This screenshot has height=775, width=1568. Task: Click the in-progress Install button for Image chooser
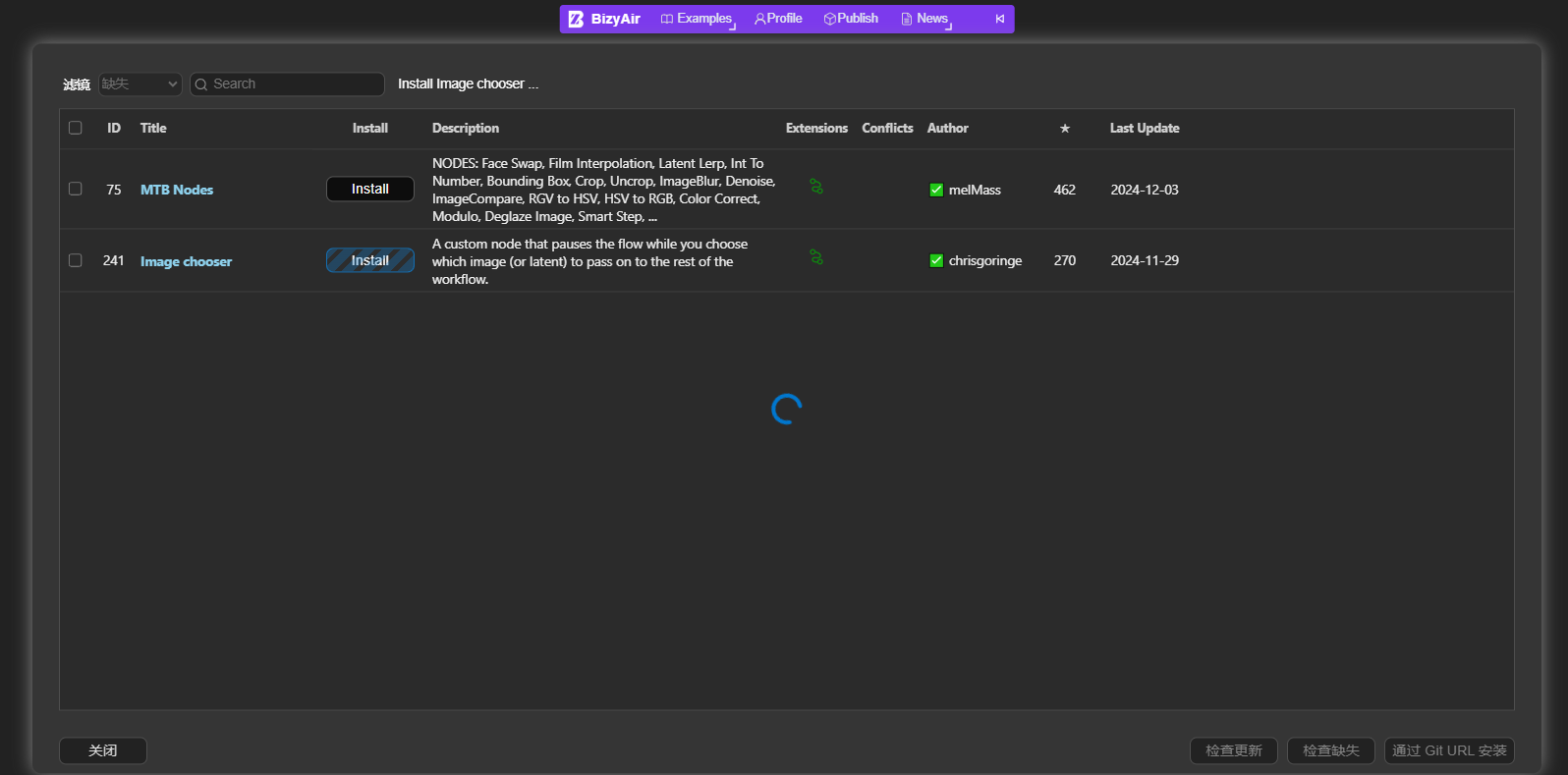pos(370,260)
